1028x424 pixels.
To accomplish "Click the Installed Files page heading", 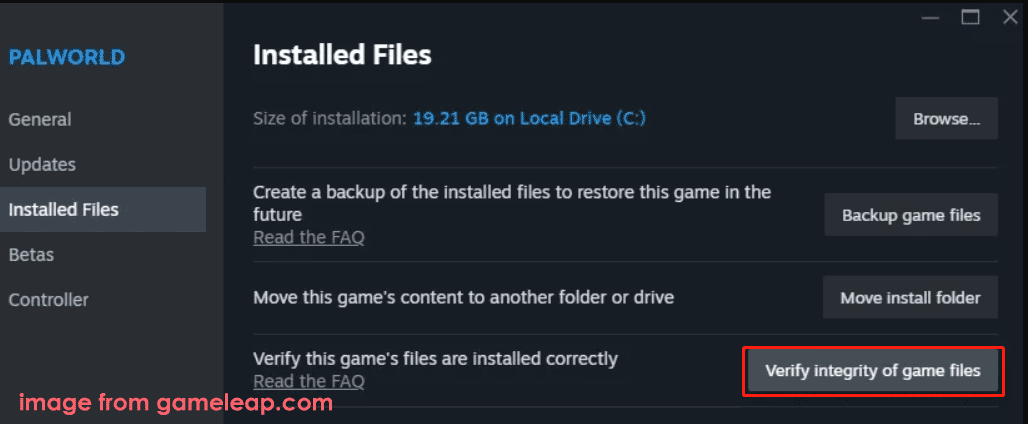I will click(x=342, y=55).
